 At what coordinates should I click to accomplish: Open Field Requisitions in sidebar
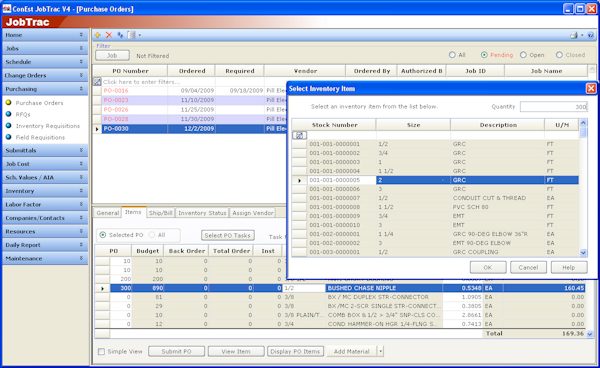click(x=40, y=137)
